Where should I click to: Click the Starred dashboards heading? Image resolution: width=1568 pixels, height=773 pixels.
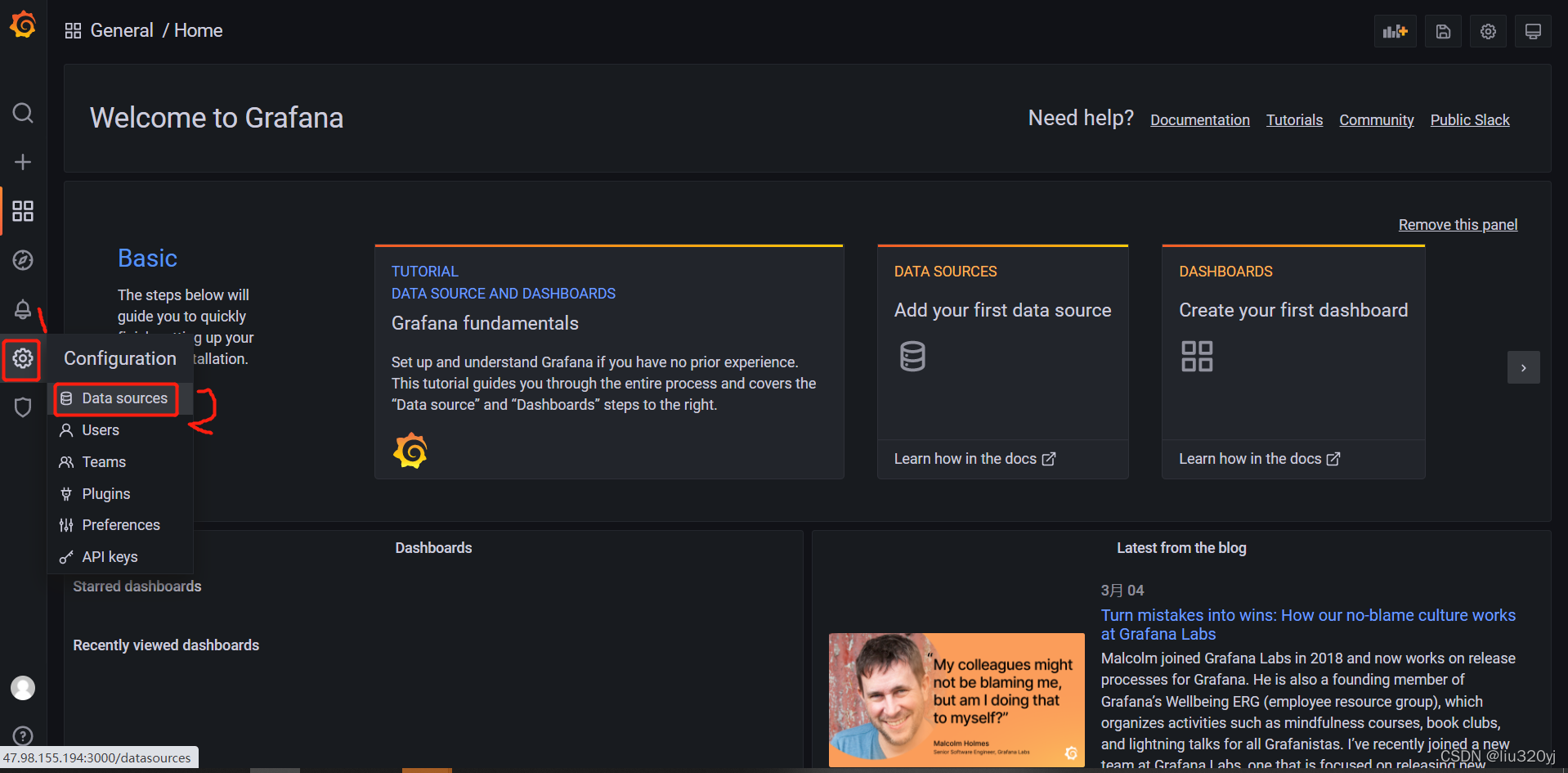click(137, 586)
